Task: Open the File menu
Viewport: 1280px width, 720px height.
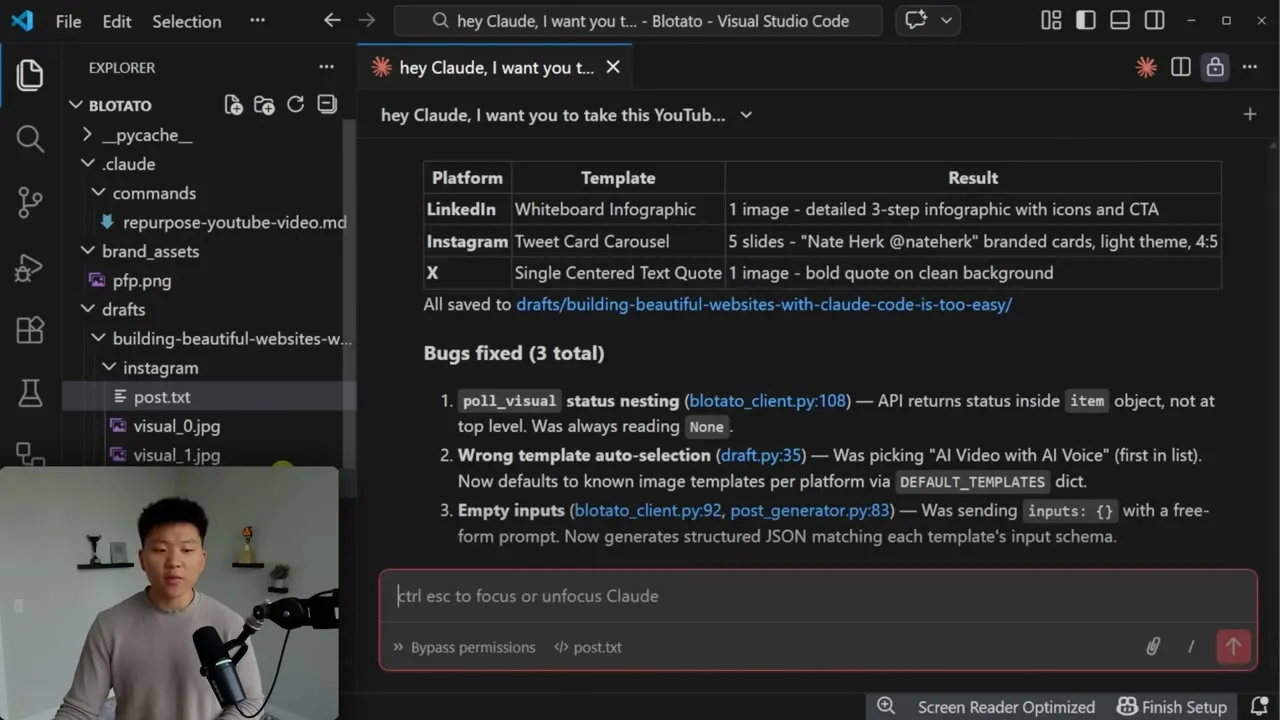Action: tap(68, 21)
